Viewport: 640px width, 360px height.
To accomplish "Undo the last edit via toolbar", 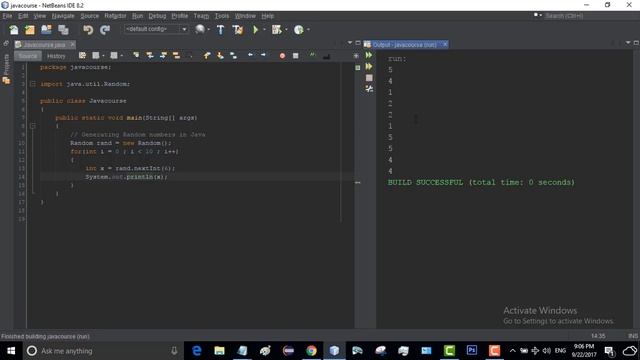I will [x=88, y=30].
